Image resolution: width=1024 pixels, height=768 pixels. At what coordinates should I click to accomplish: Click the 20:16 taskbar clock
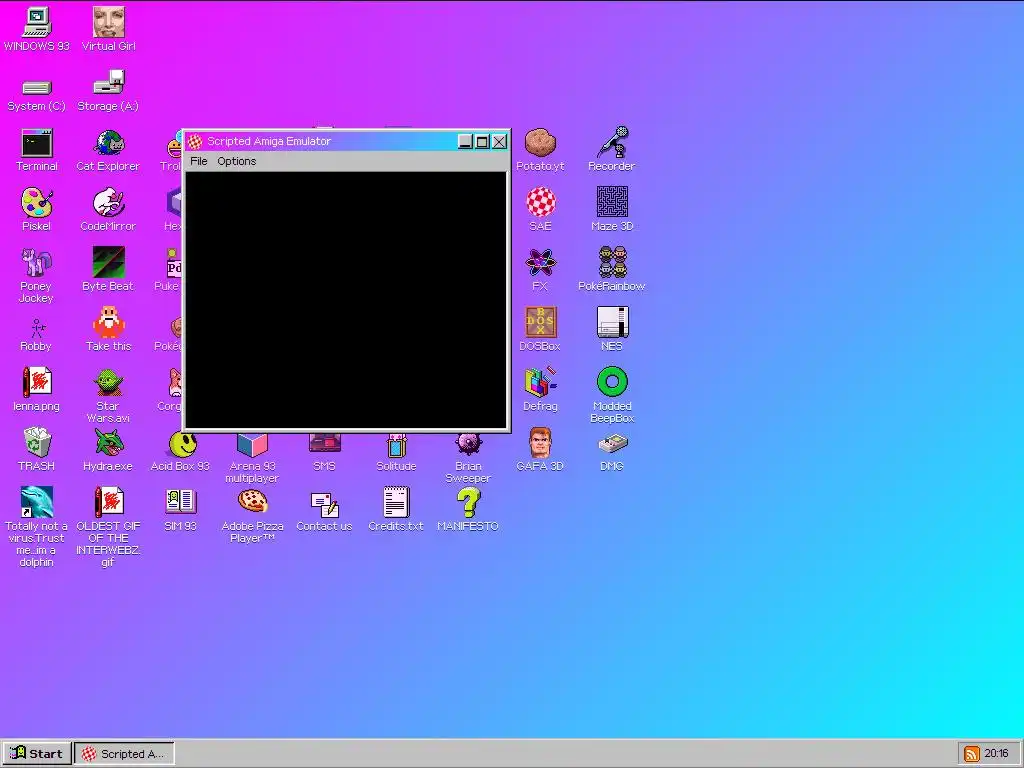click(996, 754)
